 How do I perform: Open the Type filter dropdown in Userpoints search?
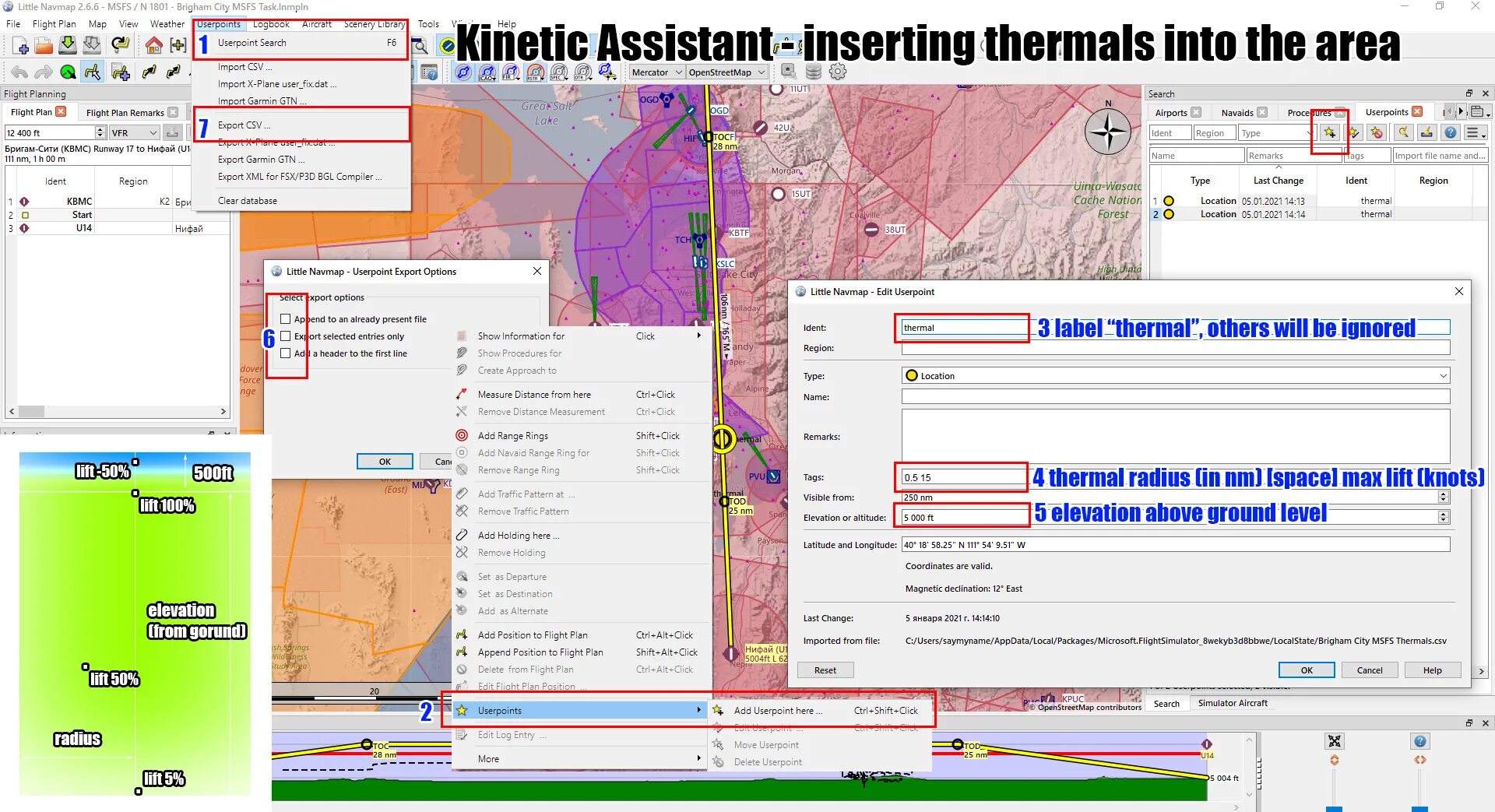[x=1278, y=133]
